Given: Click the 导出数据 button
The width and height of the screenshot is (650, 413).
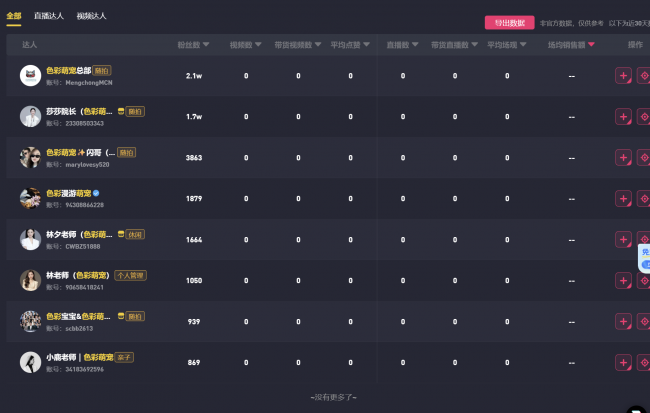Looking at the screenshot, I should [x=509, y=23].
